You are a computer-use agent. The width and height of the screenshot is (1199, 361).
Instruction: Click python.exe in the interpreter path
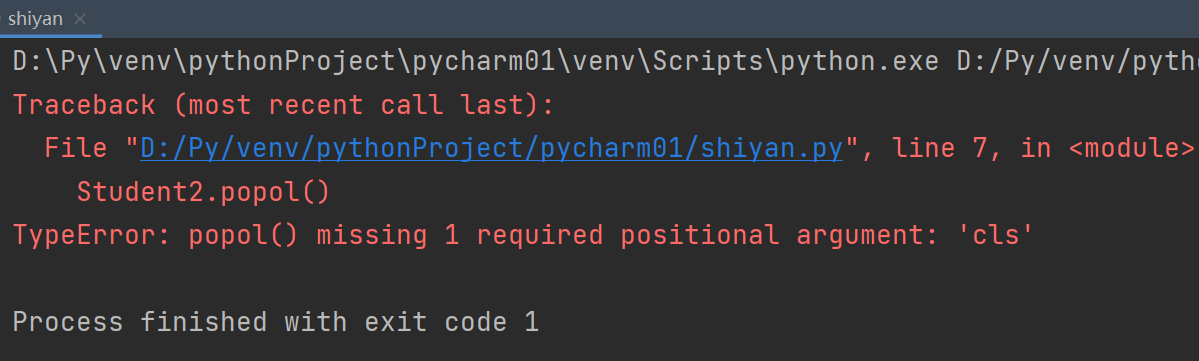859,61
